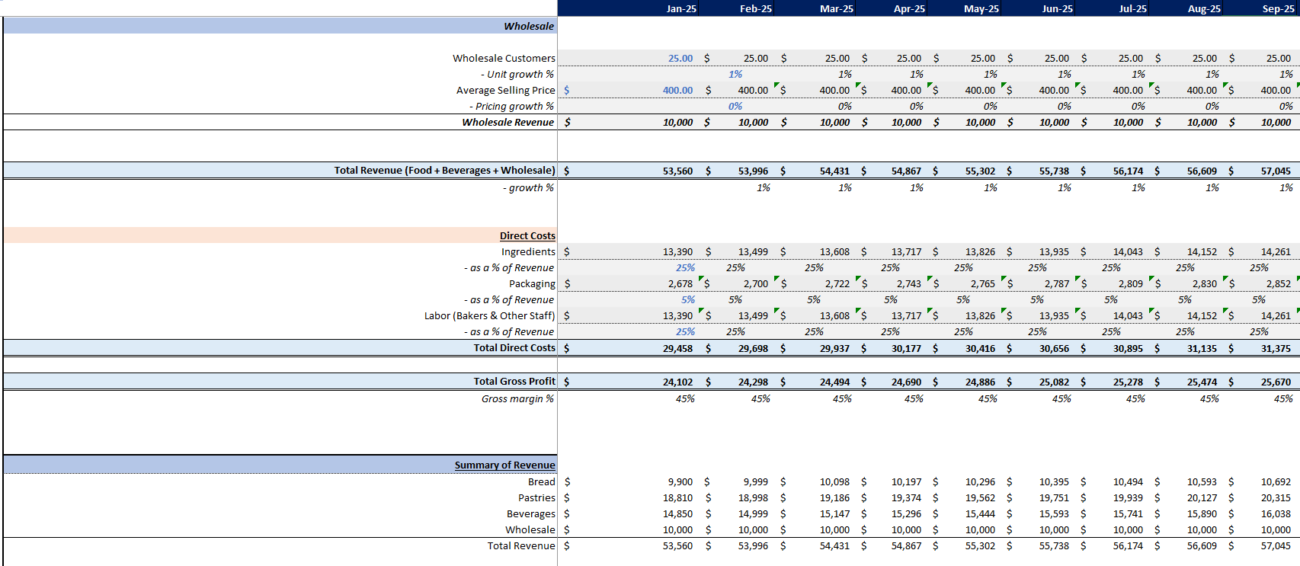Click blue 5% Packaging percent of revenue

pos(688,300)
